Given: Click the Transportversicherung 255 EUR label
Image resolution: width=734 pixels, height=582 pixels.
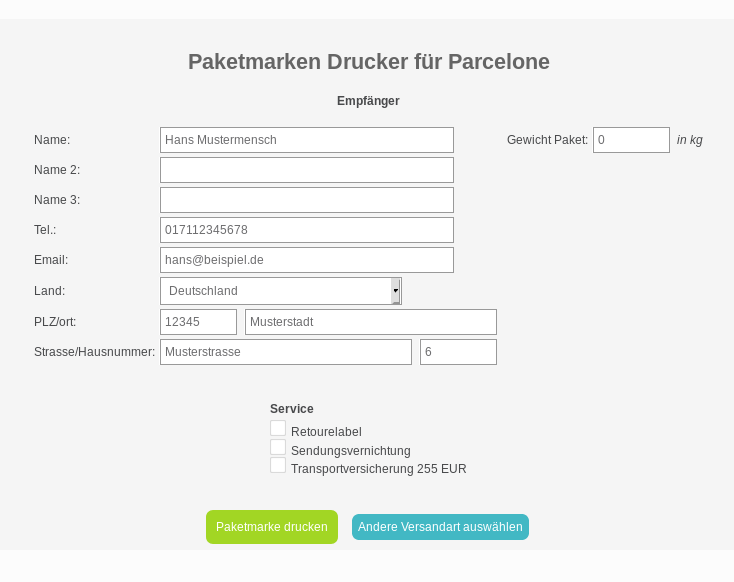Looking at the screenshot, I should click(378, 469).
